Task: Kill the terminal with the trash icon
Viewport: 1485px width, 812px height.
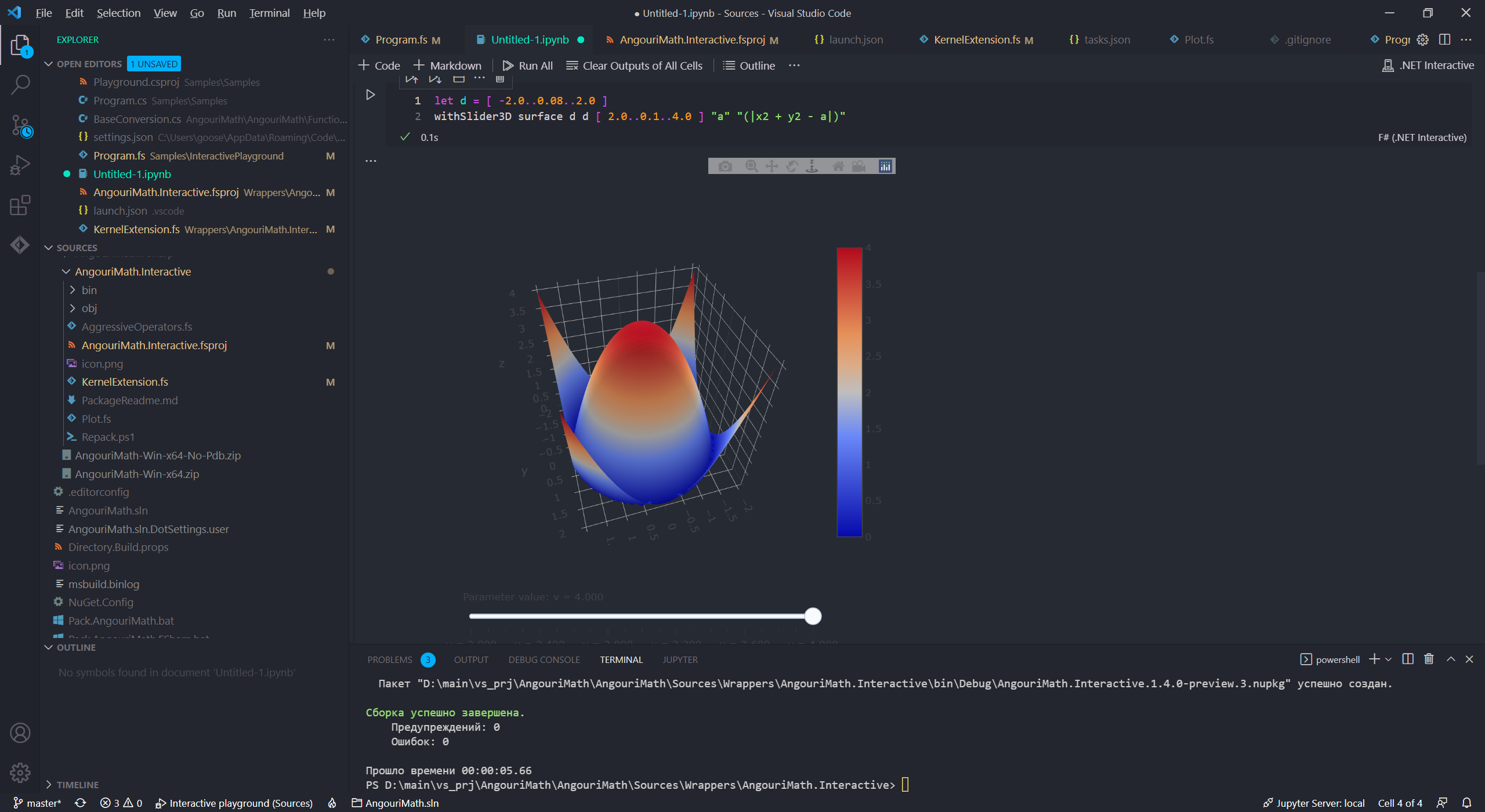Action: pos(1429,659)
